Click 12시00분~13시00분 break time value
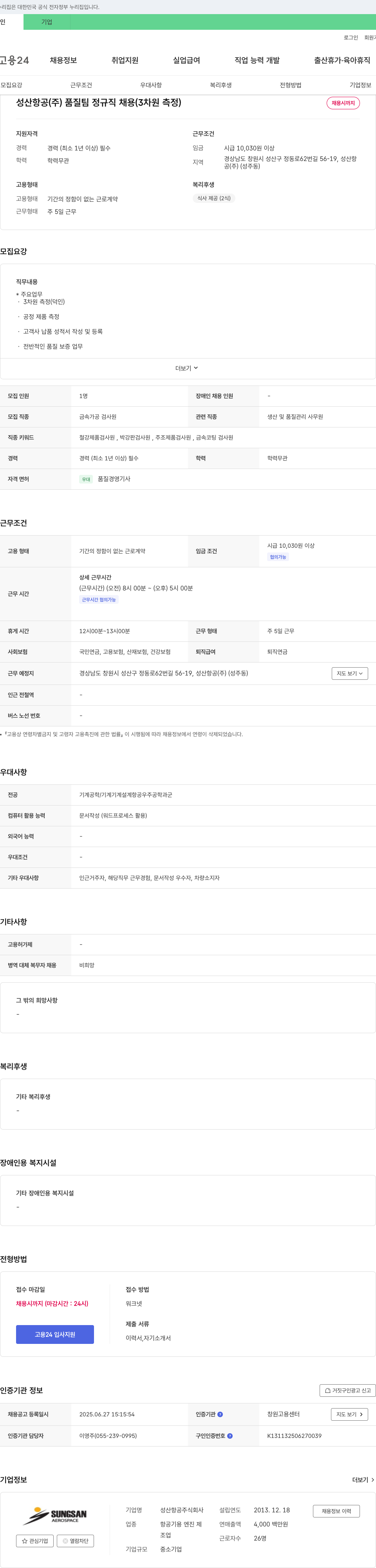 point(105,631)
